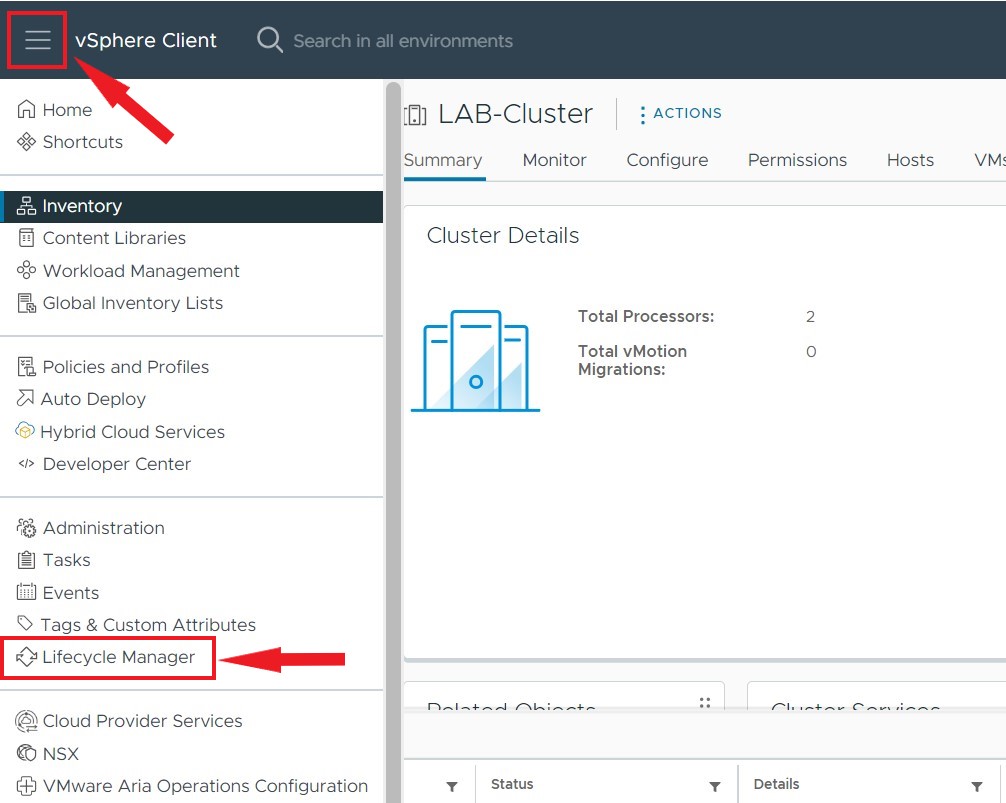Screen dimensions: 1006x803
Task: Click the Status column header
Action: click(x=512, y=784)
